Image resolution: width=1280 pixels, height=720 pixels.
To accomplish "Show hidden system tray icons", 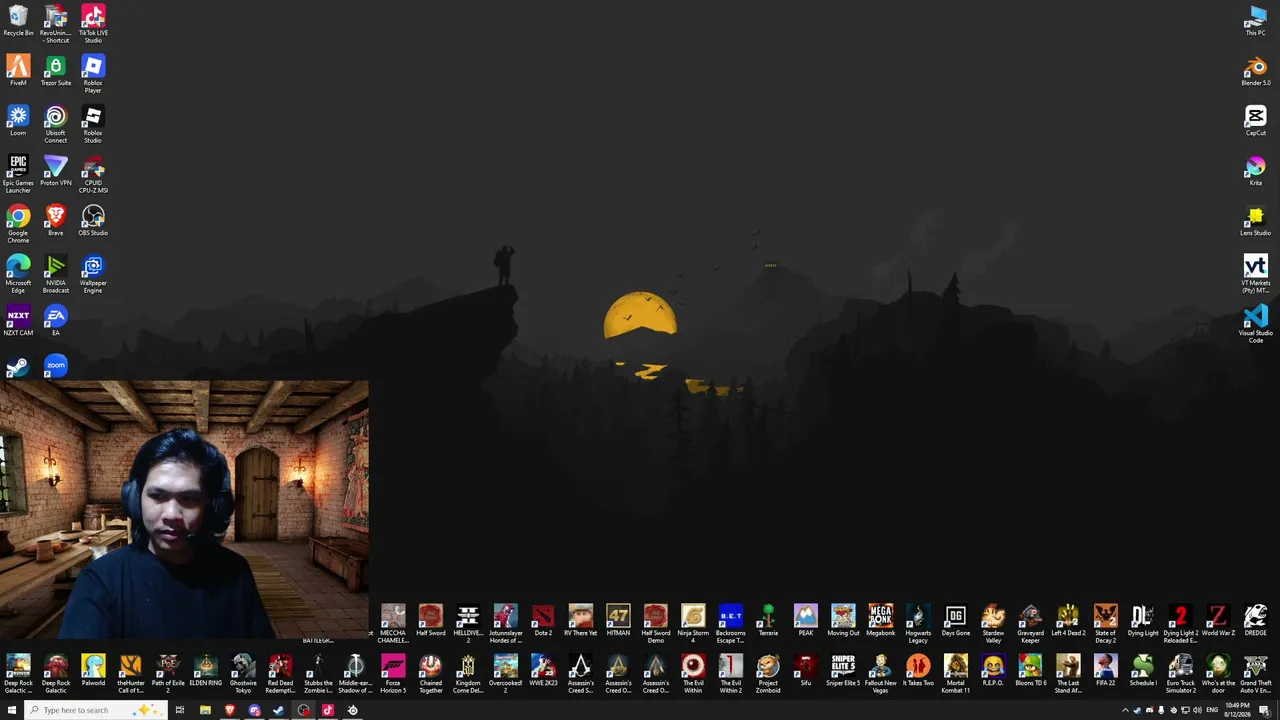I will point(1125,710).
